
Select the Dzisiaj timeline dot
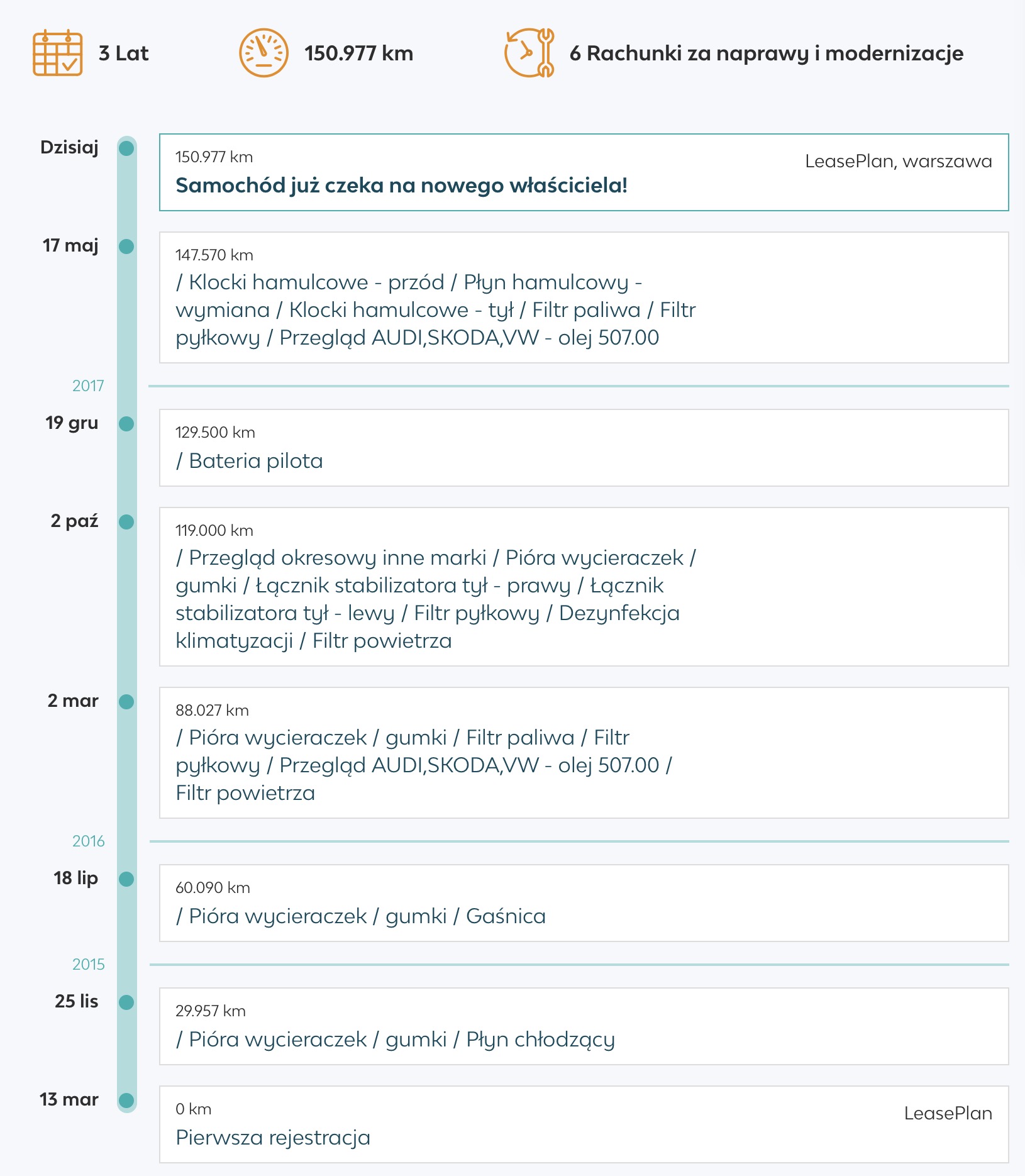click(126, 148)
